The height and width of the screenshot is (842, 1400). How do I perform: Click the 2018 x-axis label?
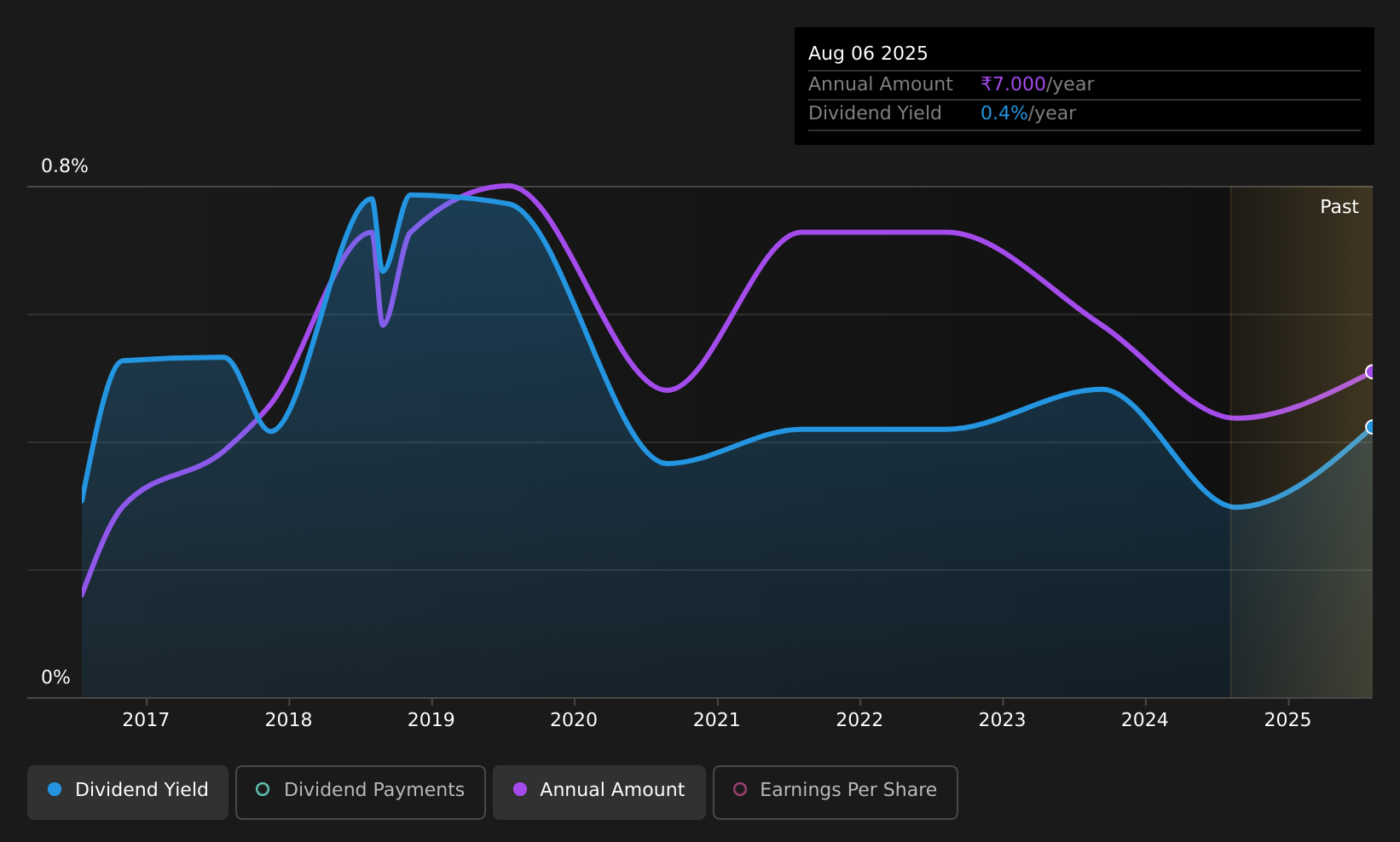coord(289,720)
